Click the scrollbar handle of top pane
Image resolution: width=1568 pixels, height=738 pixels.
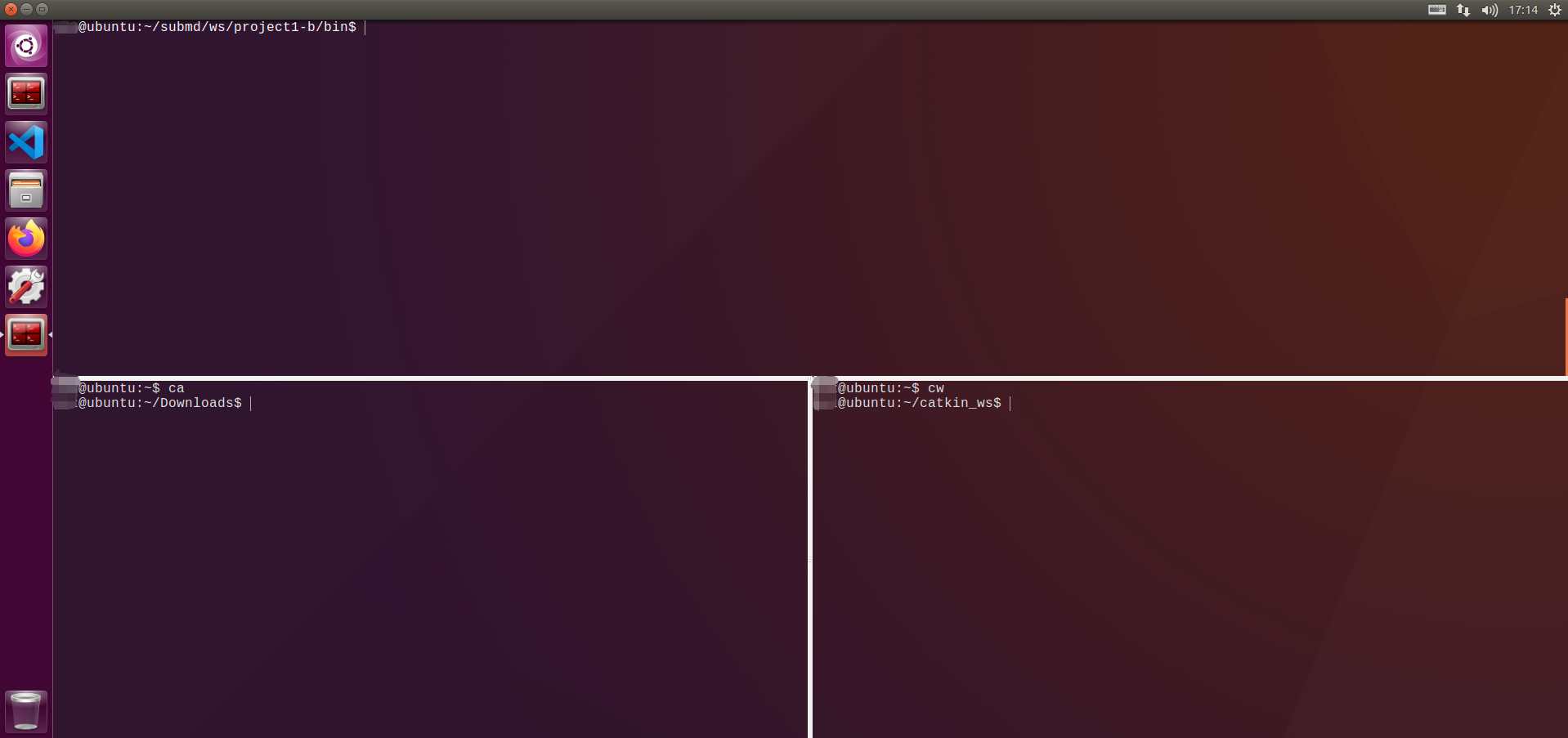pyautogui.click(x=1566, y=337)
